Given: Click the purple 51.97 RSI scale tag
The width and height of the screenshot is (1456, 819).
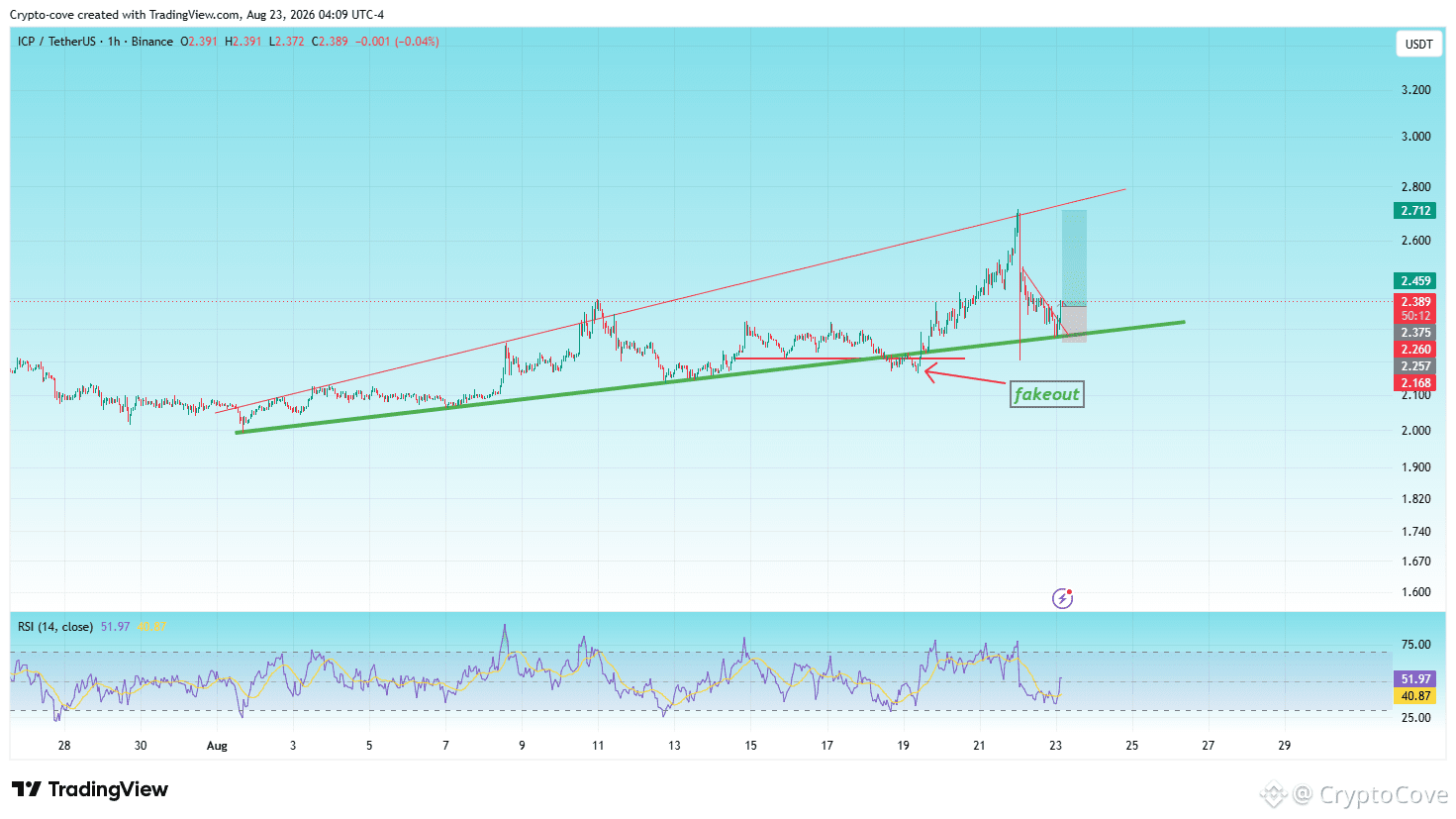Looking at the screenshot, I should tap(1415, 679).
